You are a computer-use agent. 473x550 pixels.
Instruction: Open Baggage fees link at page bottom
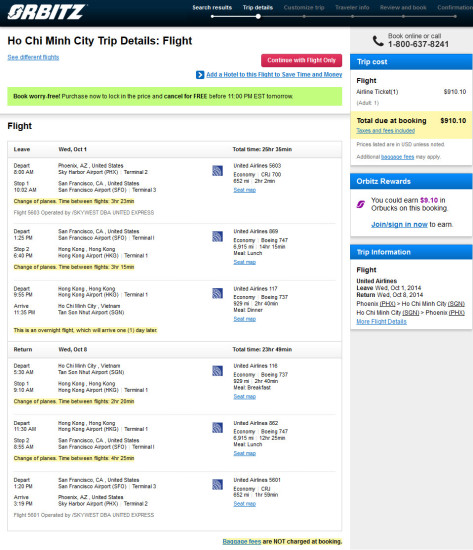[242, 542]
